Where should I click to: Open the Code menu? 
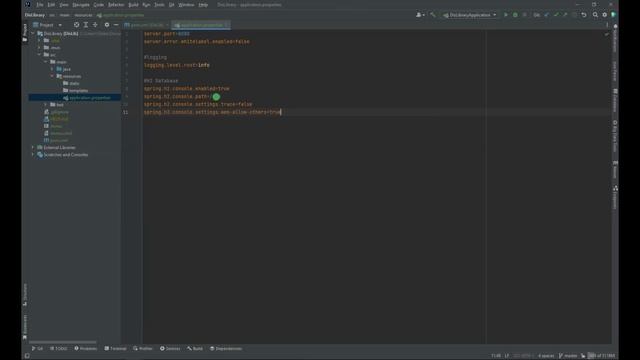[99, 5]
